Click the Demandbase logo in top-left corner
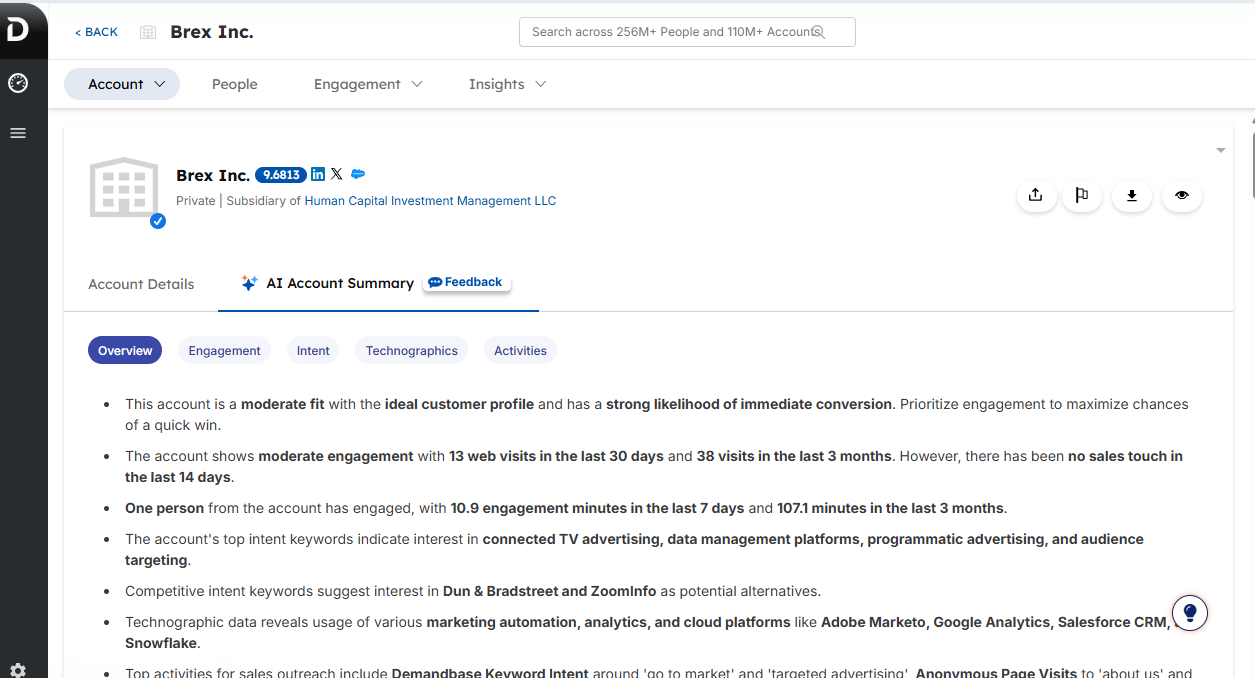 [x=17, y=29]
